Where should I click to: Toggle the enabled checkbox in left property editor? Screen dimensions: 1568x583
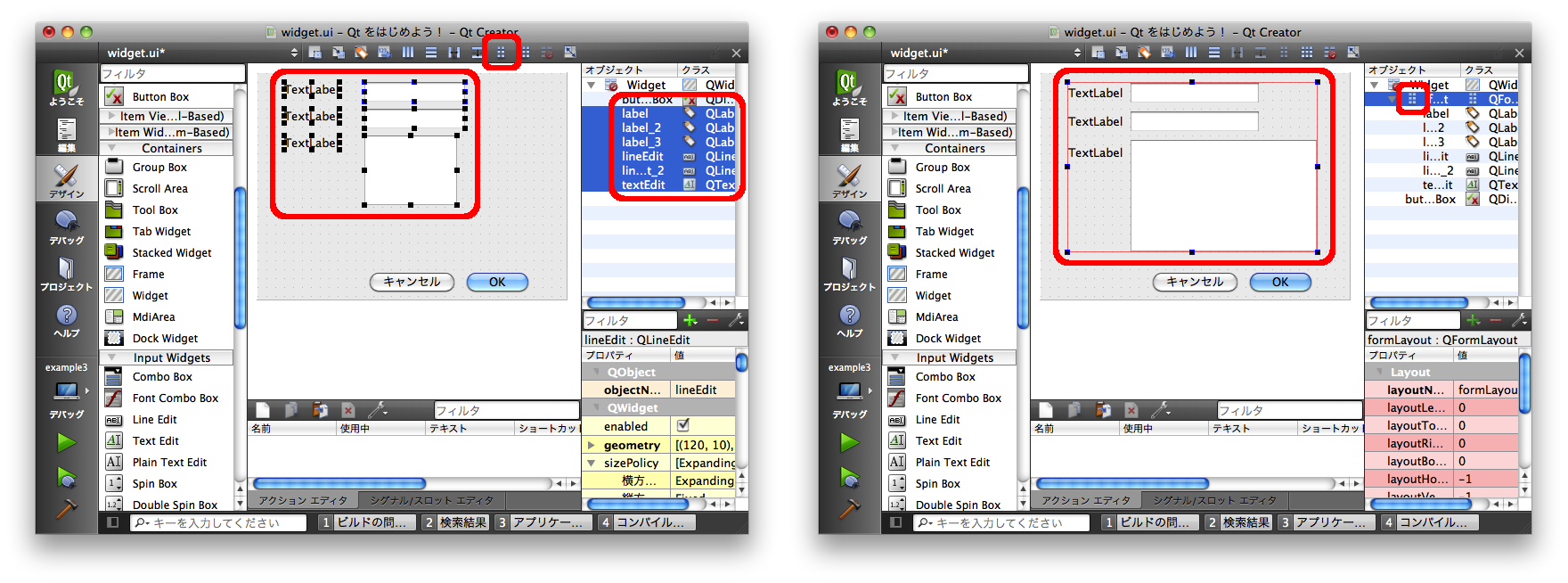(683, 426)
